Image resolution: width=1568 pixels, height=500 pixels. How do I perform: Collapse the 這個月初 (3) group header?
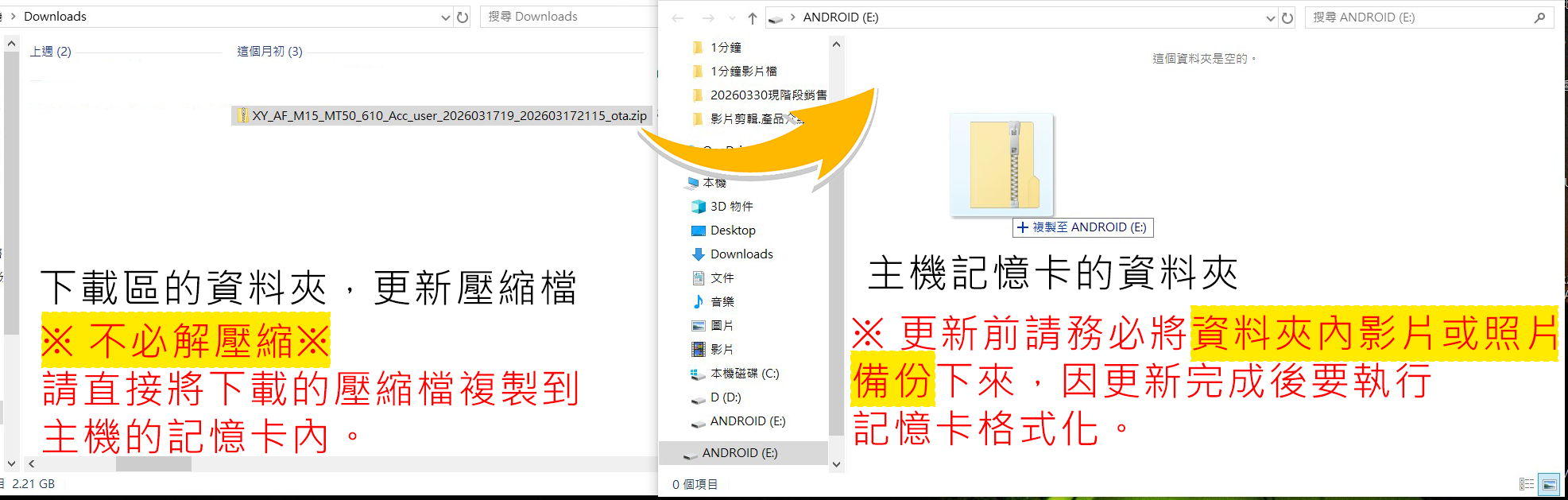(x=269, y=52)
